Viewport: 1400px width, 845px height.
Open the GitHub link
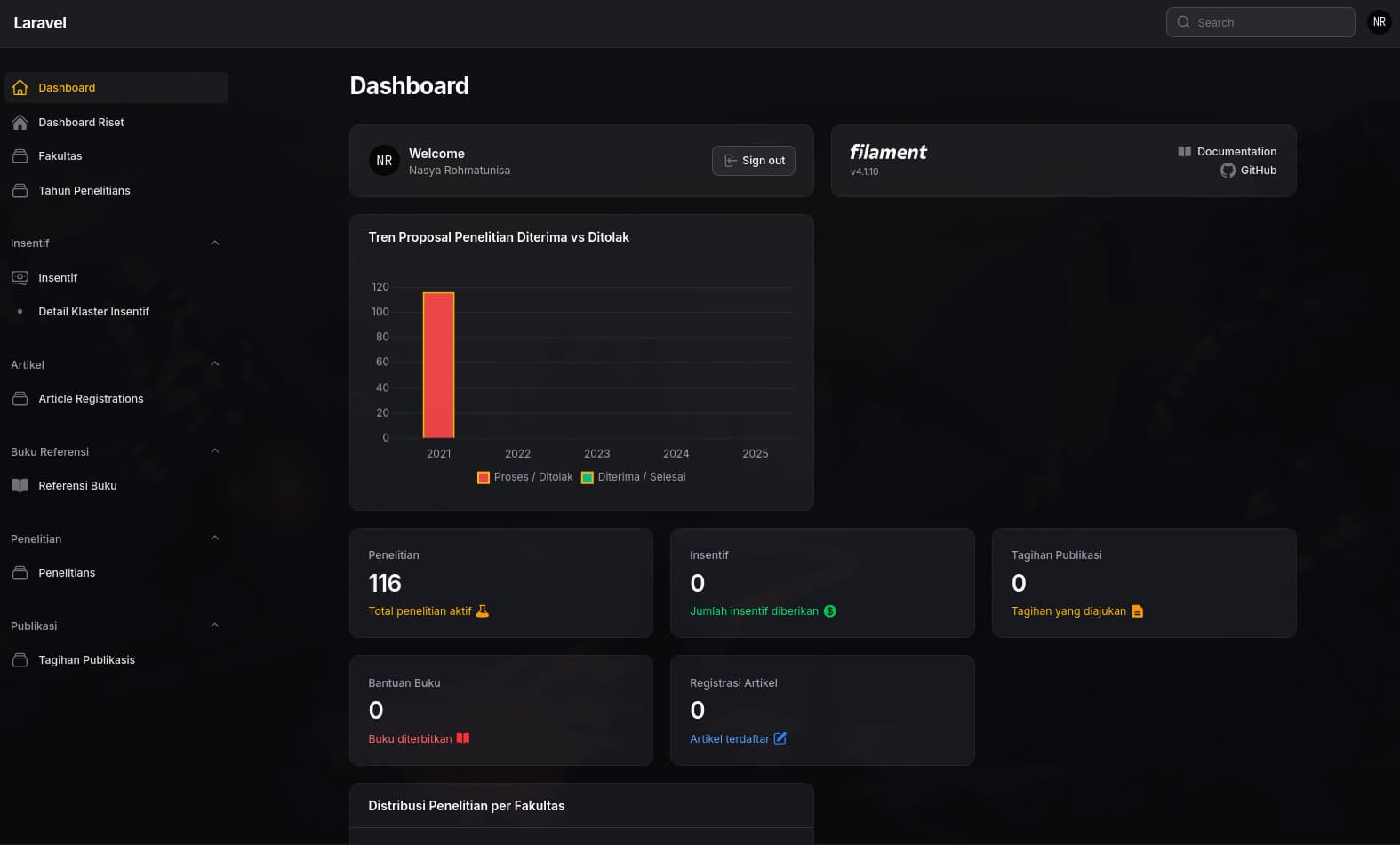click(x=1248, y=170)
